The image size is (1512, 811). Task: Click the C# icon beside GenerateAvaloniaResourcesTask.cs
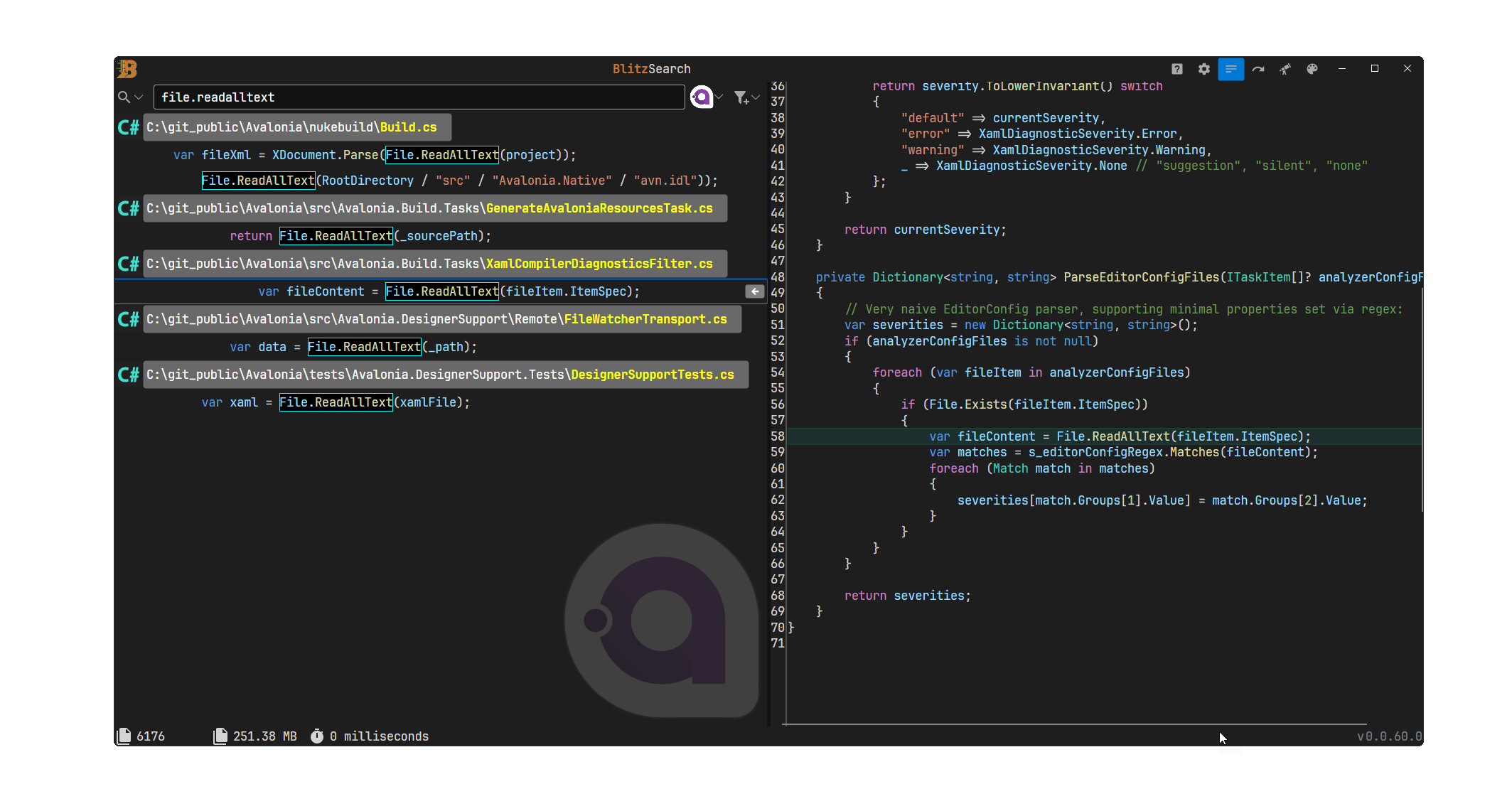point(129,208)
